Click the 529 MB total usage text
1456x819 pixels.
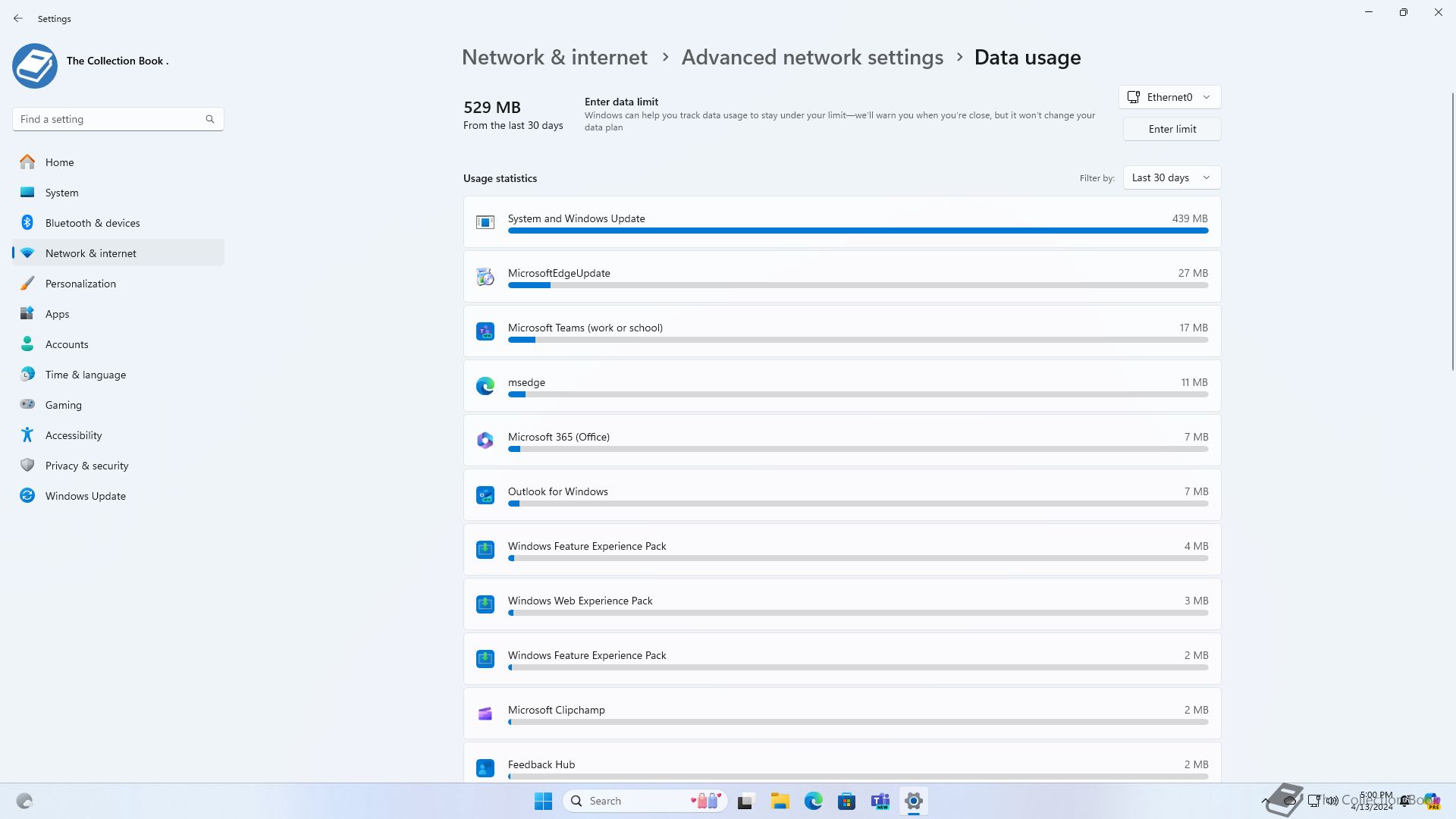coord(492,108)
